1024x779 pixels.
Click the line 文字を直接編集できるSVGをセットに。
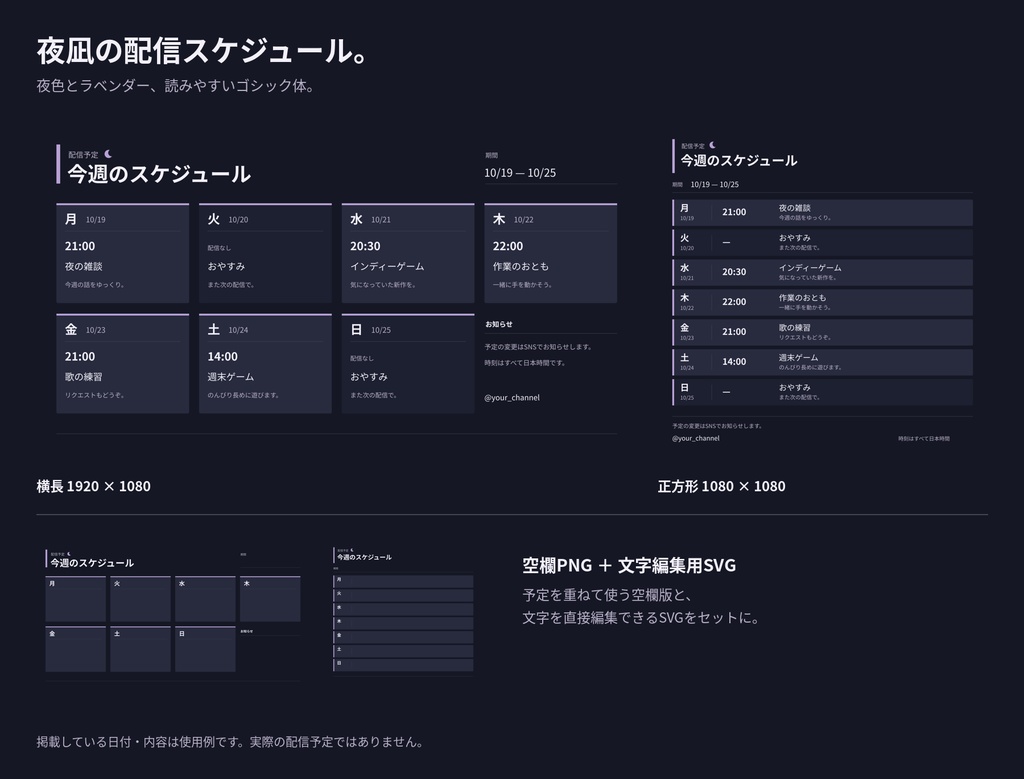coord(641,618)
